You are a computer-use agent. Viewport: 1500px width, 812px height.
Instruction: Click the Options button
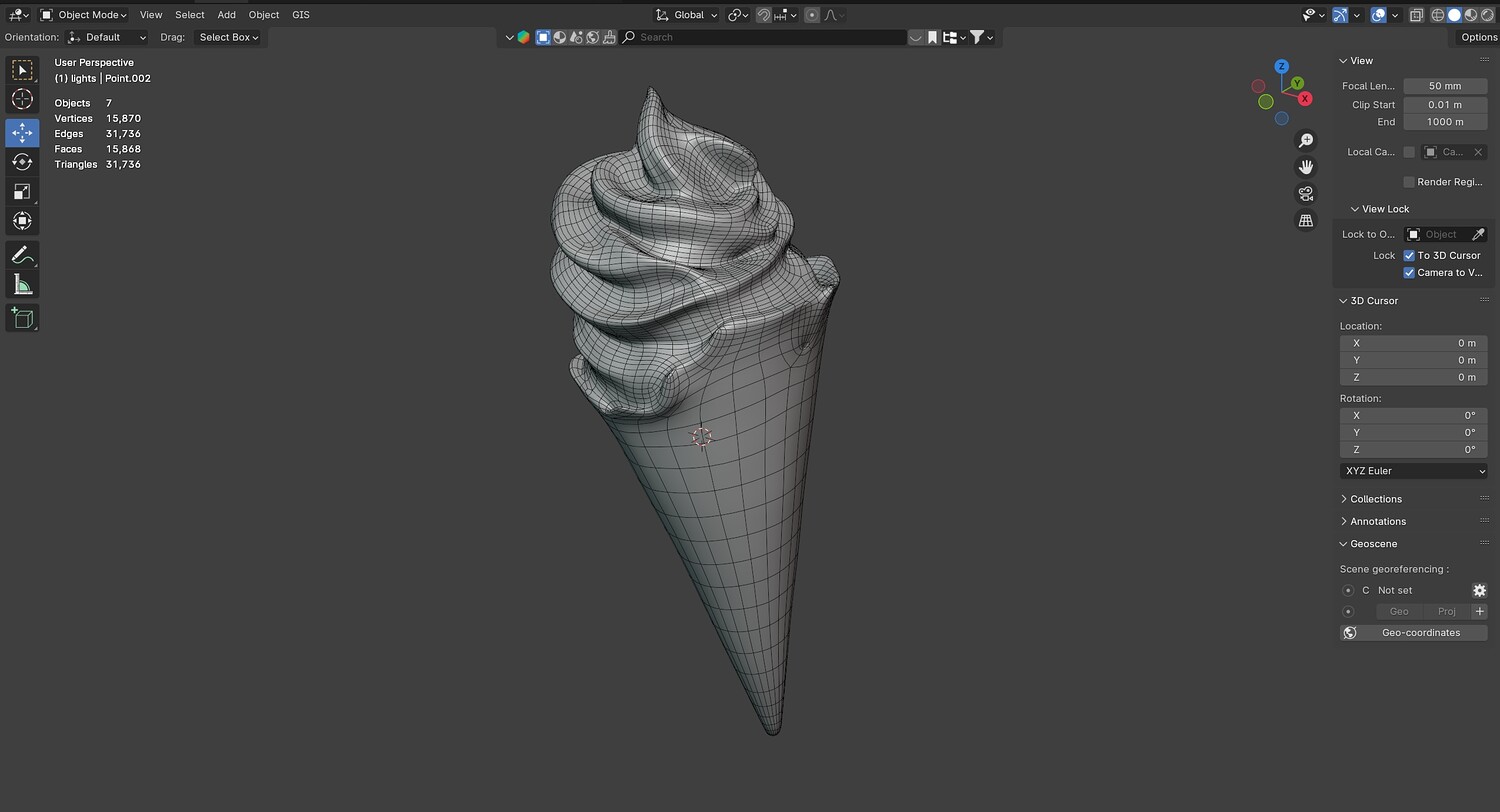click(1478, 37)
